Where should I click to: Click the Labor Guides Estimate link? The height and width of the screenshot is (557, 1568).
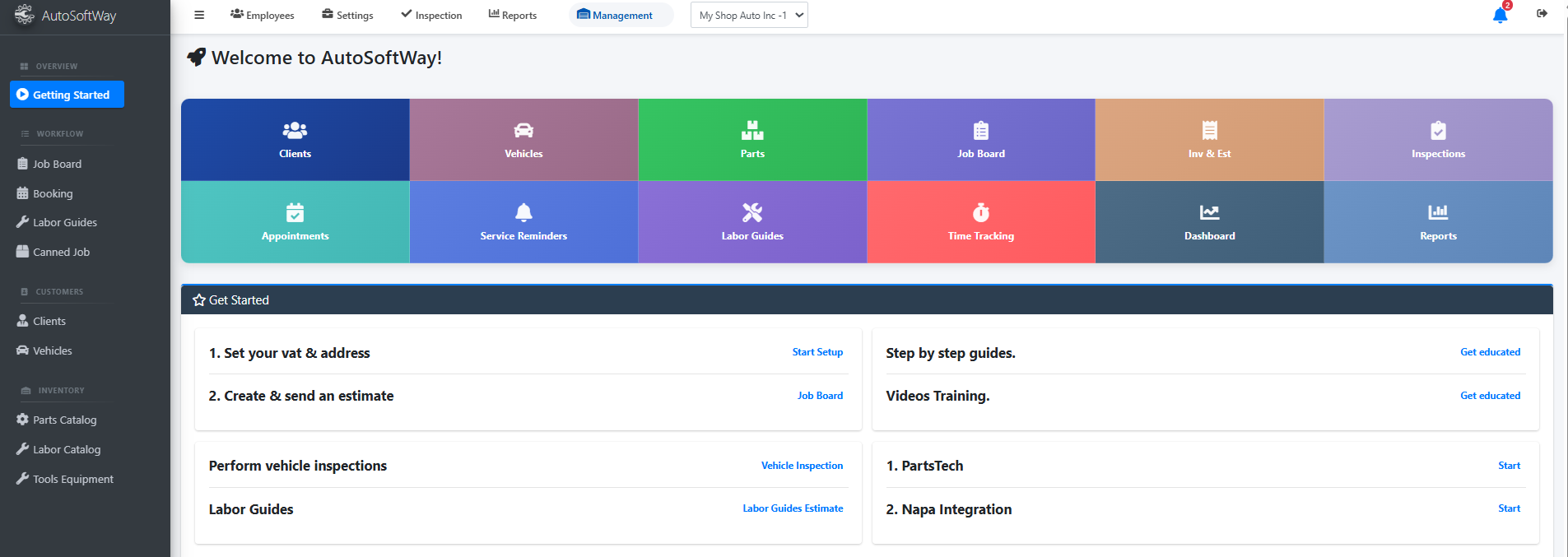point(793,508)
